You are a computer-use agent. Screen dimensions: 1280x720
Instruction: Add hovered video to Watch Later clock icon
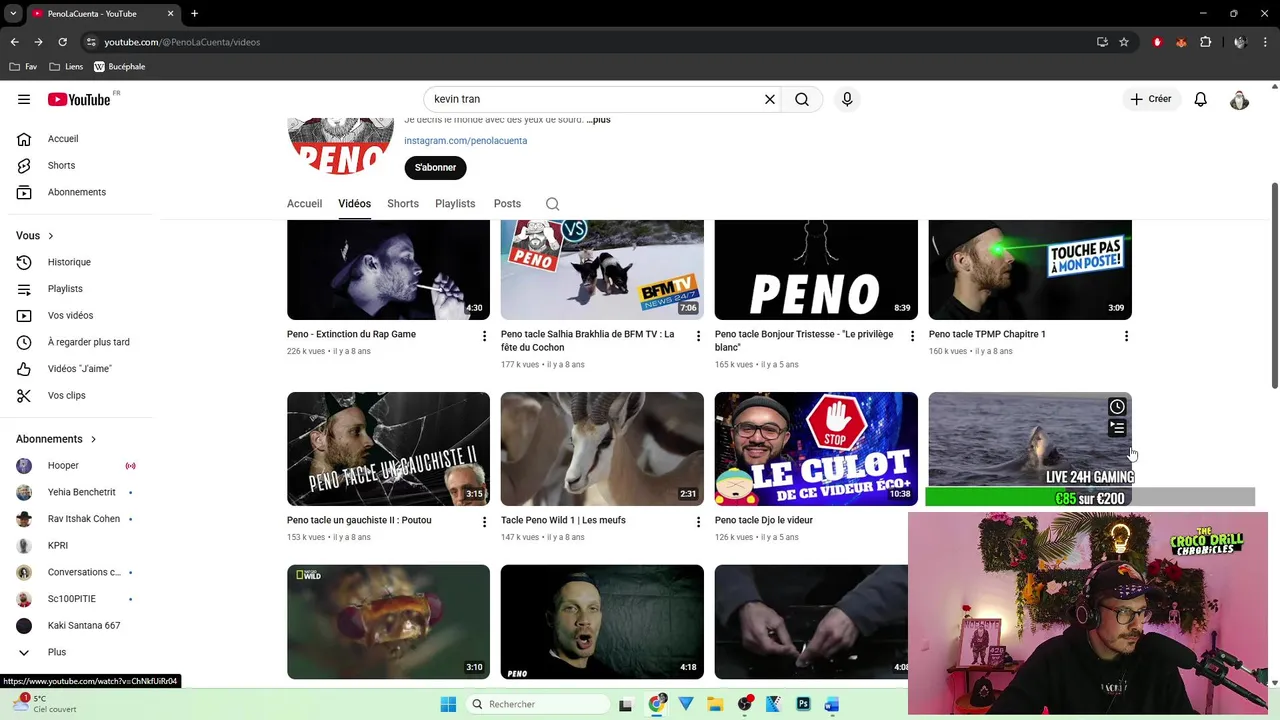pos(1117,407)
